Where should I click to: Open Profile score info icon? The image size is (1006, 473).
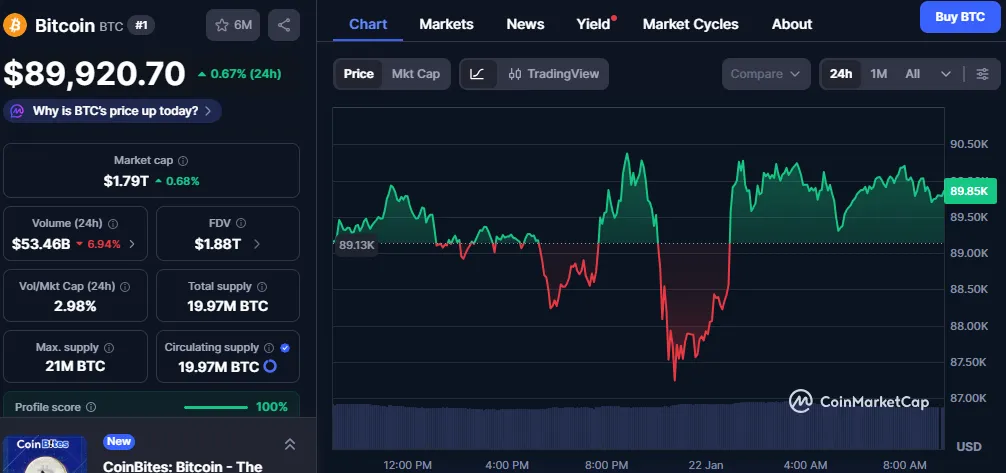91,407
